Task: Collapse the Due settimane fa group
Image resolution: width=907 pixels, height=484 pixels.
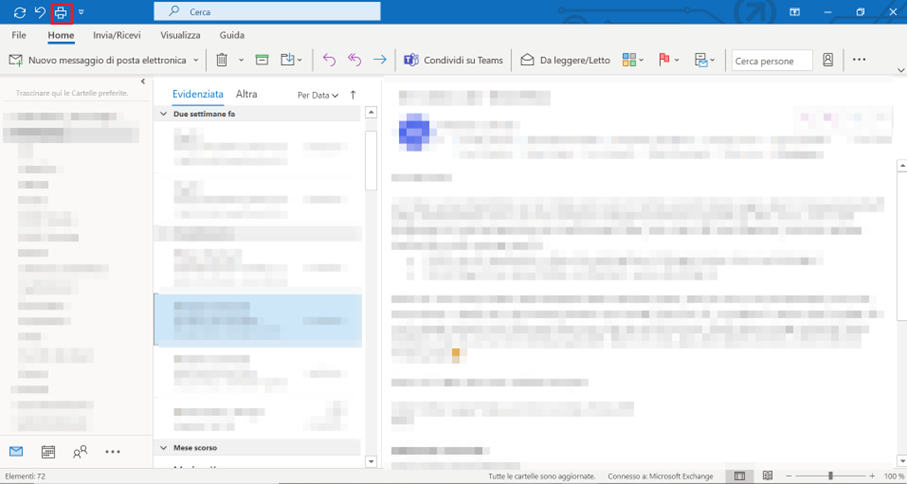Action: click(164, 114)
